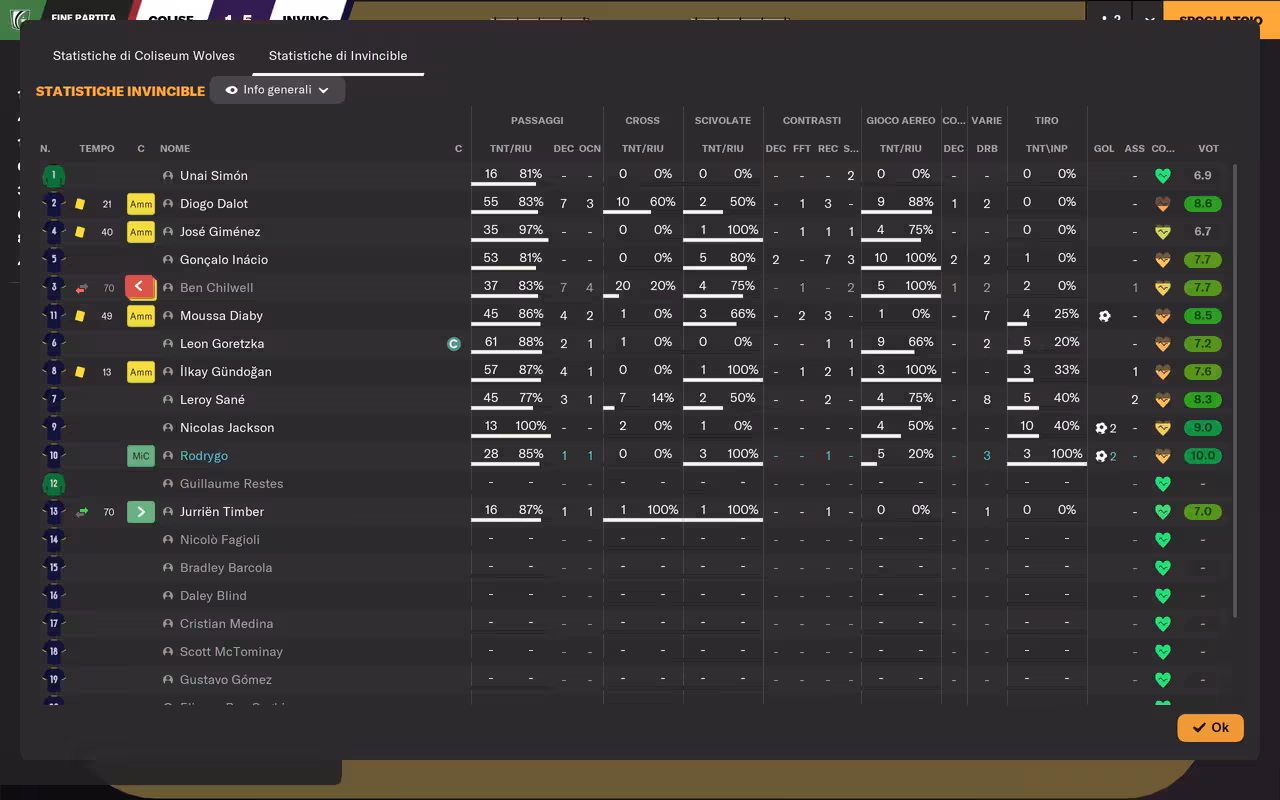Open Bradley Barcola's player name
The width and height of the screenshot is (1280, 800).
point(226,568)
